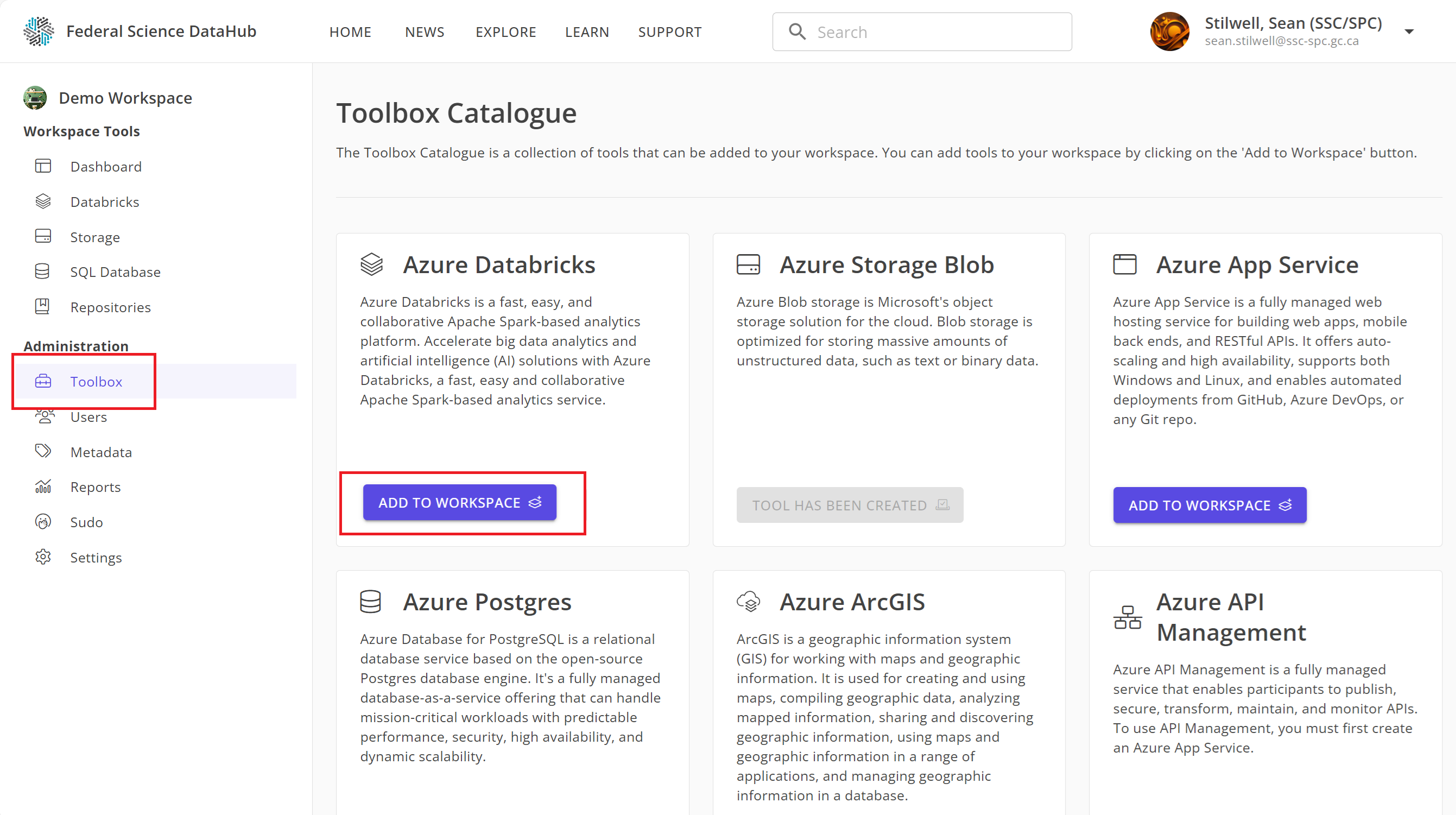Click the Dashboard icon in the sidebar
The image size is (1456, 815).
click(43, 166)
